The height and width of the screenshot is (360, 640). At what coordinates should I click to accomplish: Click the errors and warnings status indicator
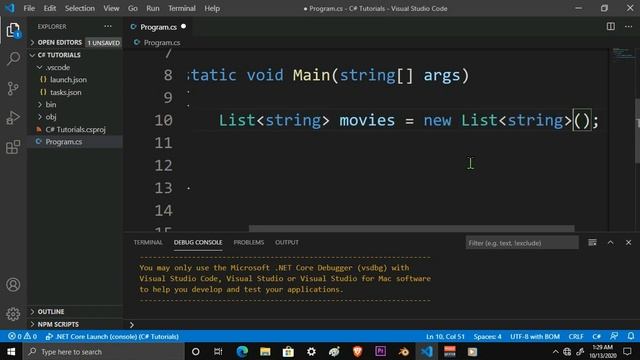[22, 336]
